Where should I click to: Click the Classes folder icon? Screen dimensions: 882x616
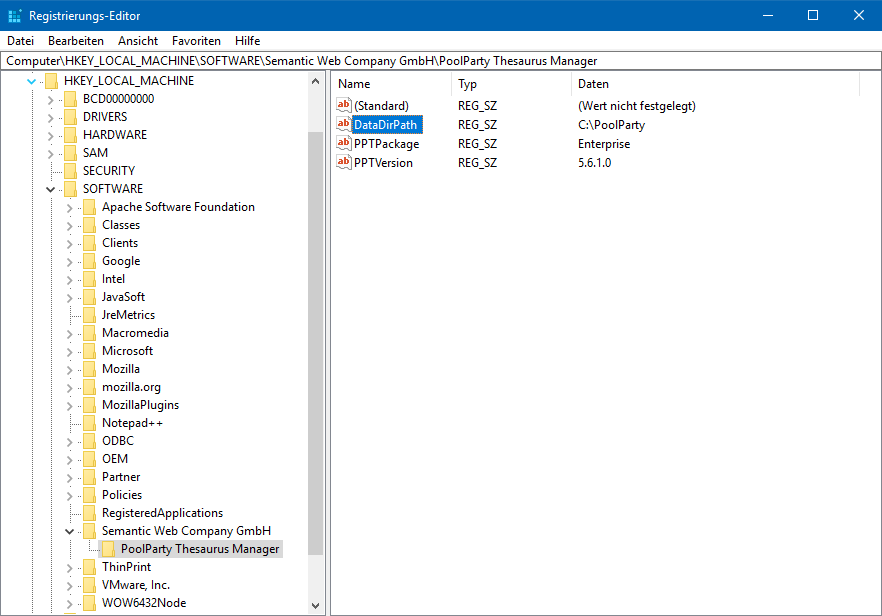coord(89,225)
